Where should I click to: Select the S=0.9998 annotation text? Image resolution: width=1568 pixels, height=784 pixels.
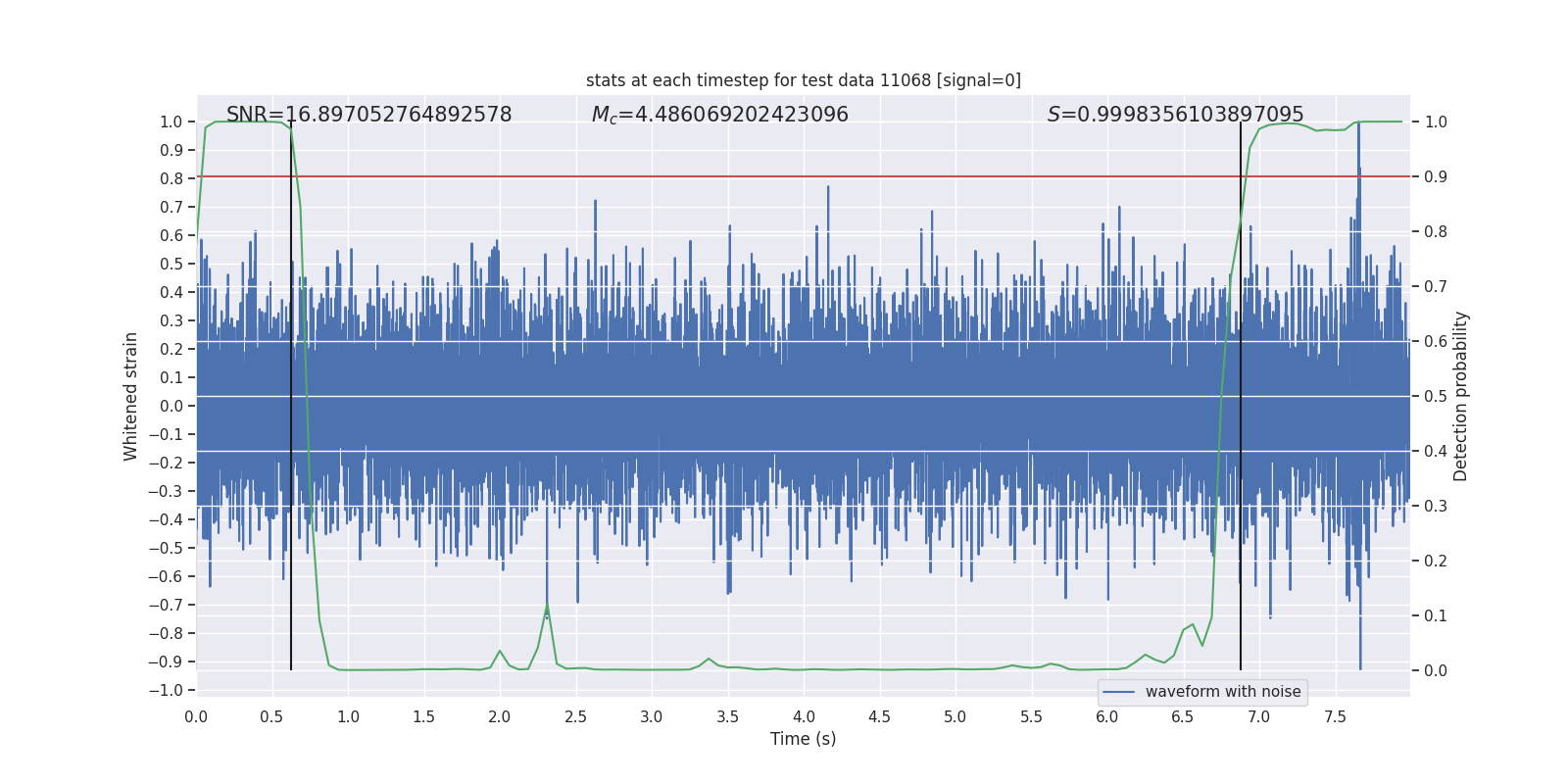point(1175,115)
